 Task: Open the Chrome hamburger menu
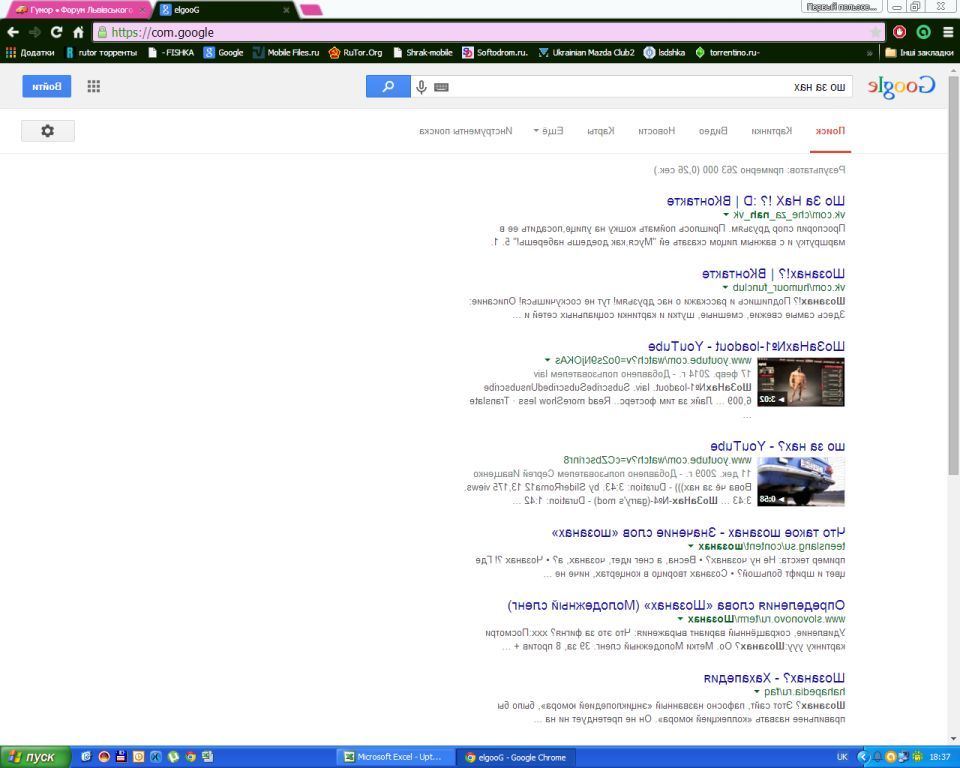(948, 32)
